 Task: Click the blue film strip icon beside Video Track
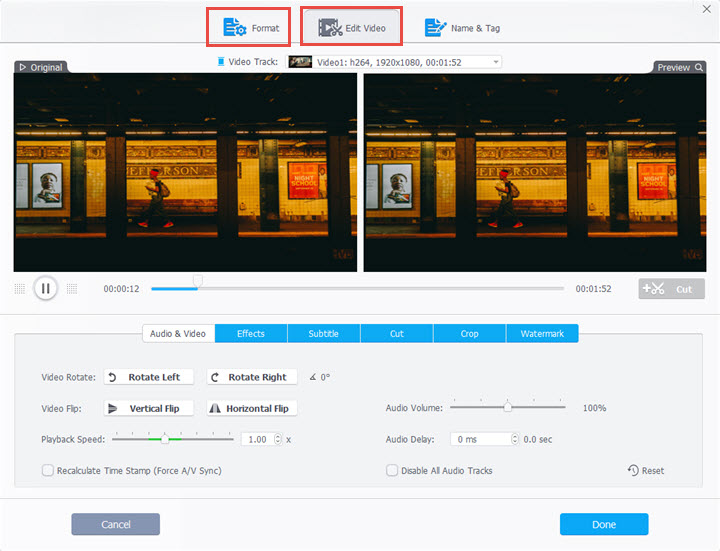(x=221, y=62)
